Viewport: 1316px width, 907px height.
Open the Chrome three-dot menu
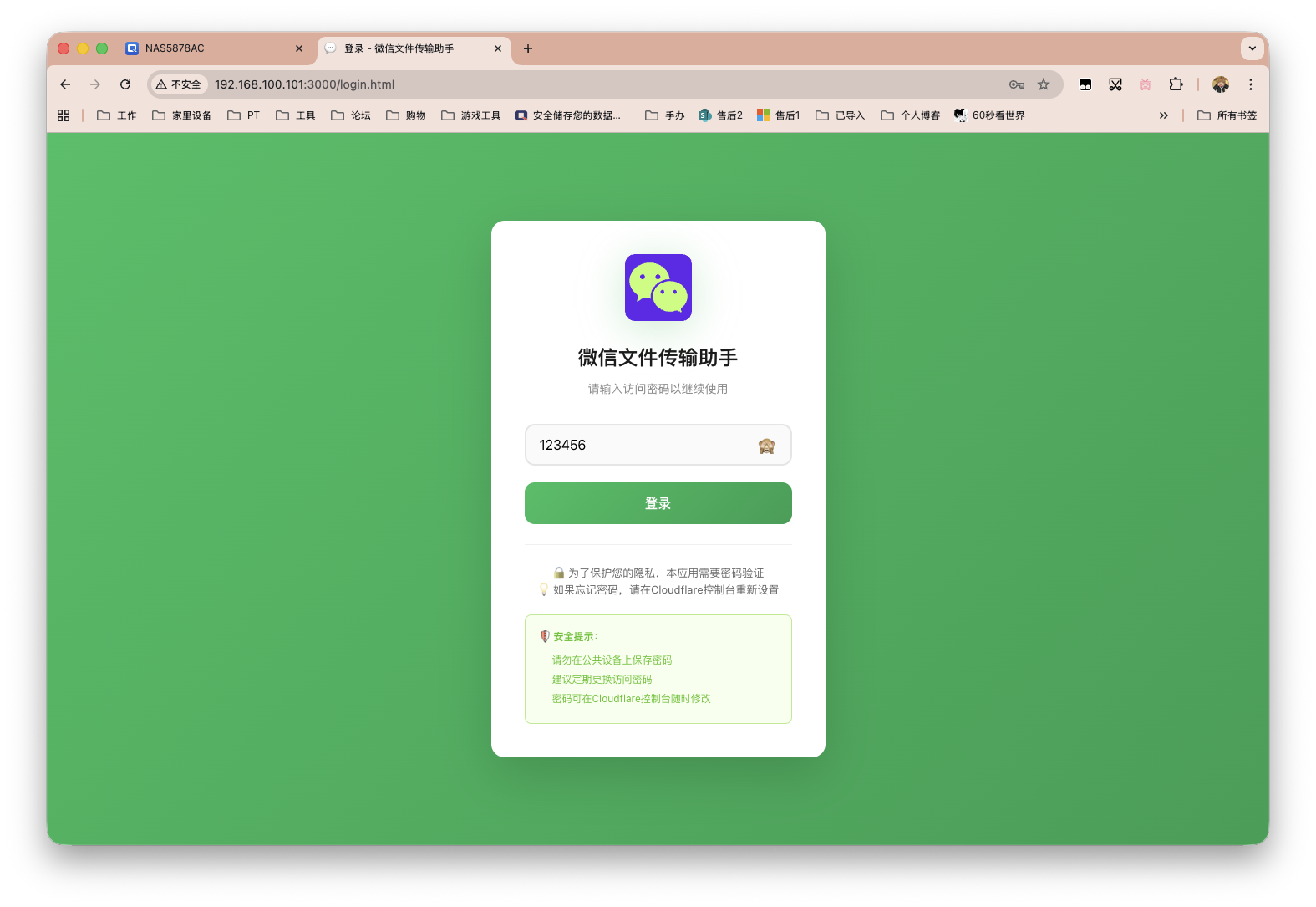tap(1251, 84)
